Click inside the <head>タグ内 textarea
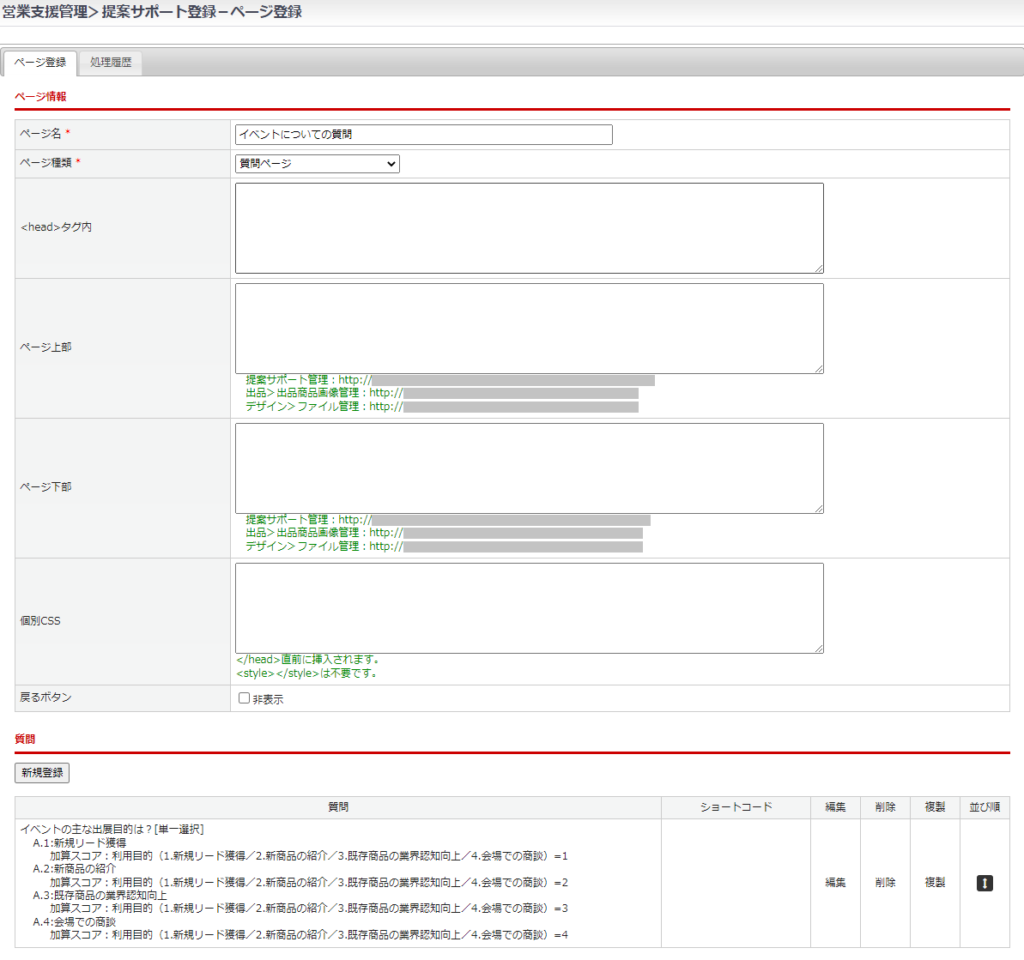 (x=529, y=228)
